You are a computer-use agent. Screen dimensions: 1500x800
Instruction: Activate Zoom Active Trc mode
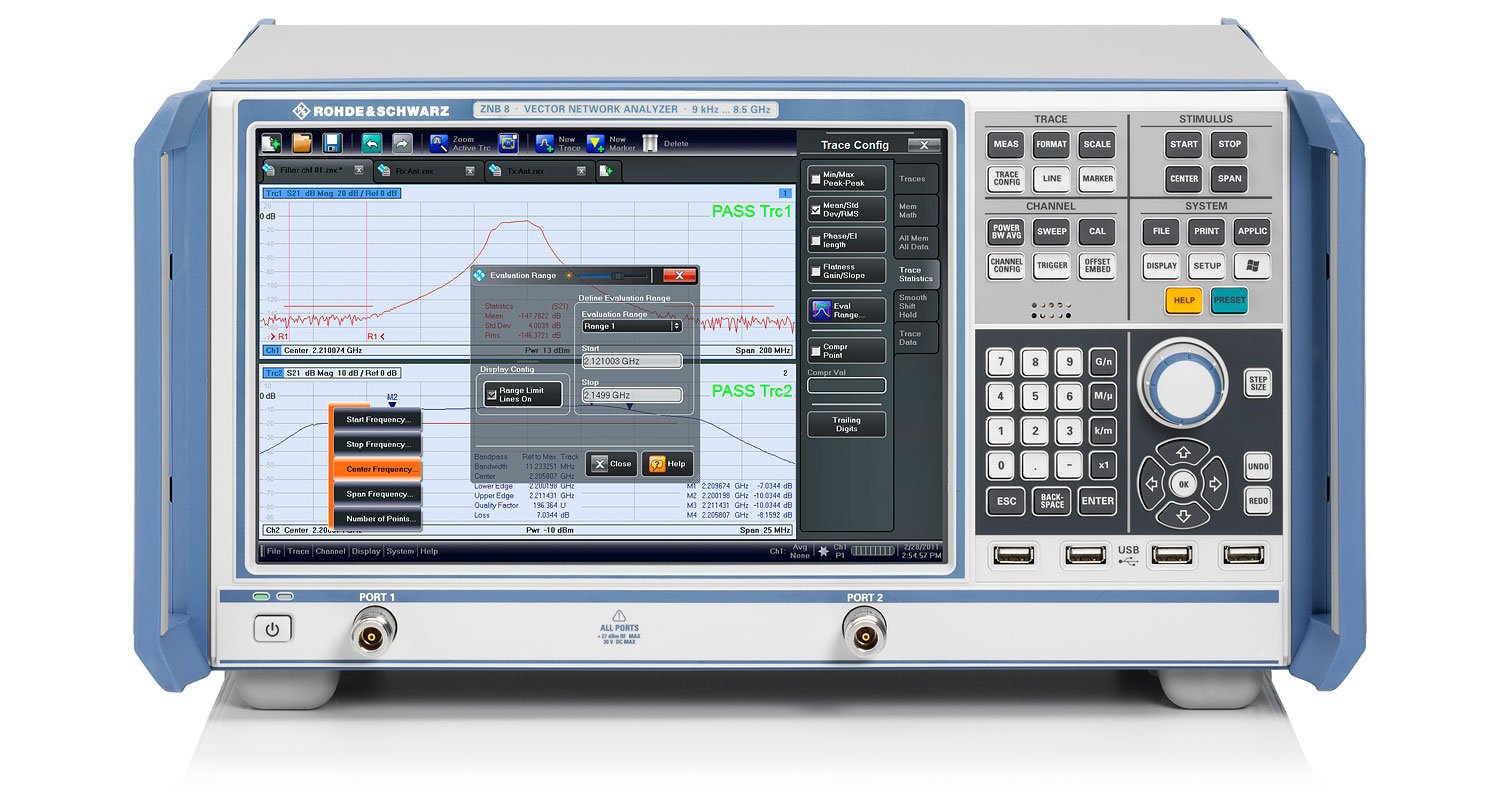(438, 143)
